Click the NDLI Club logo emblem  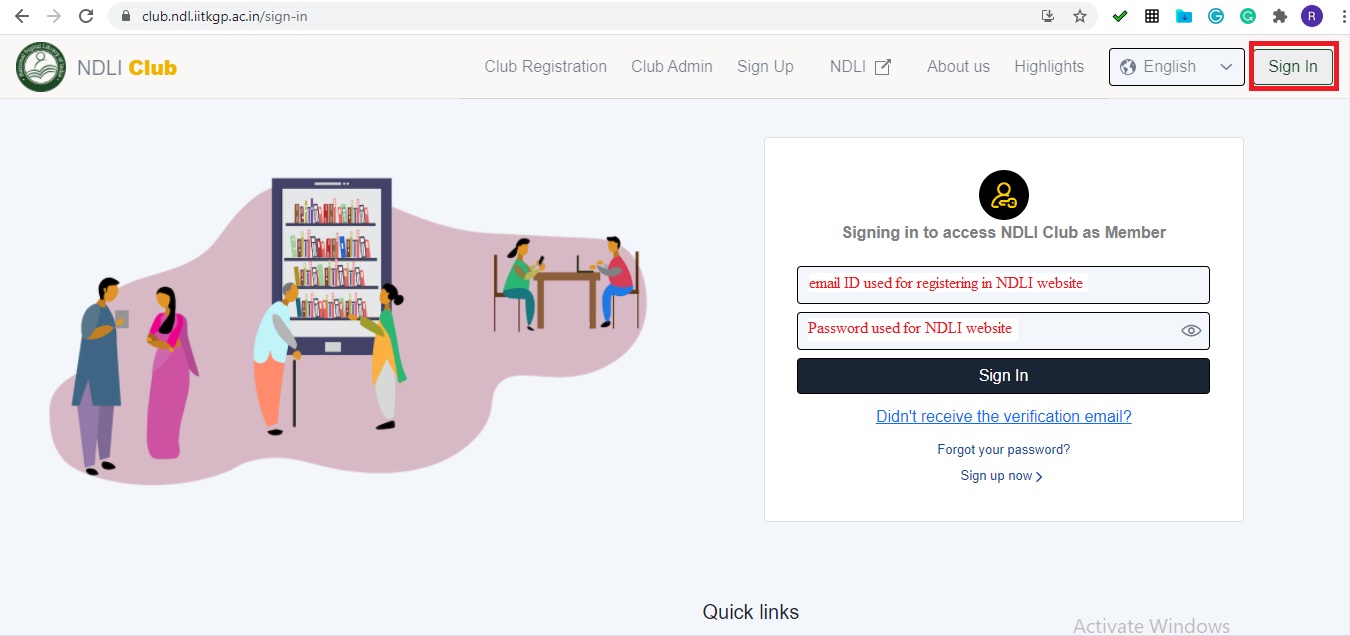click(41, 67)
